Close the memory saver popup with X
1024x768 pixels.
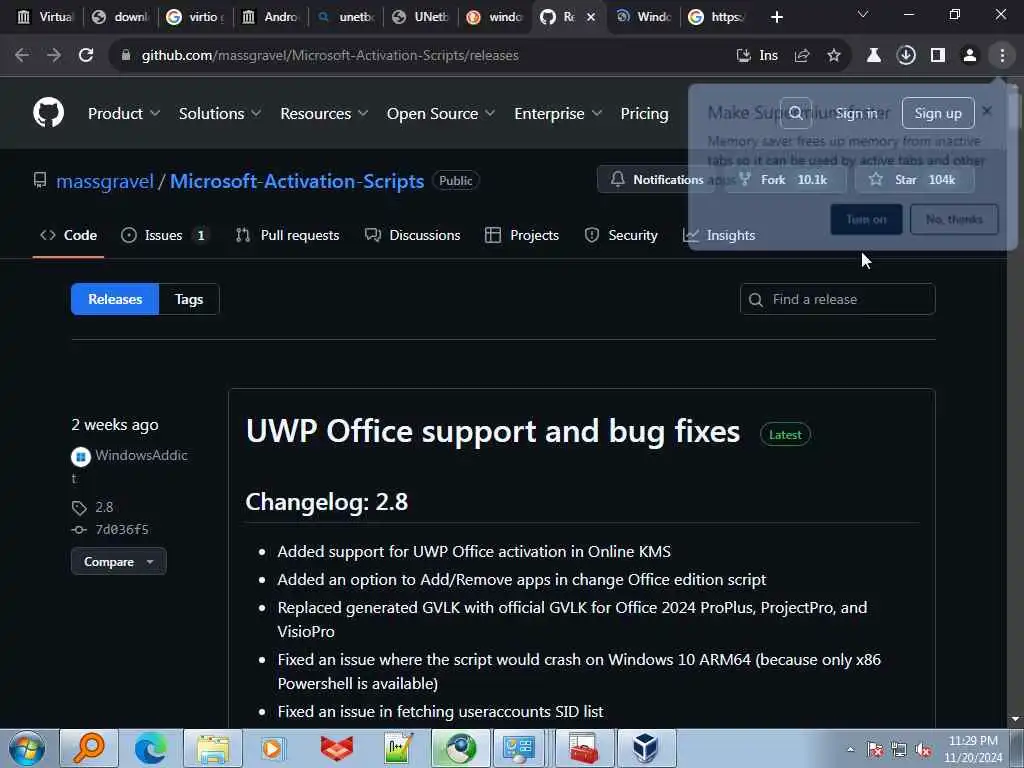987,111
